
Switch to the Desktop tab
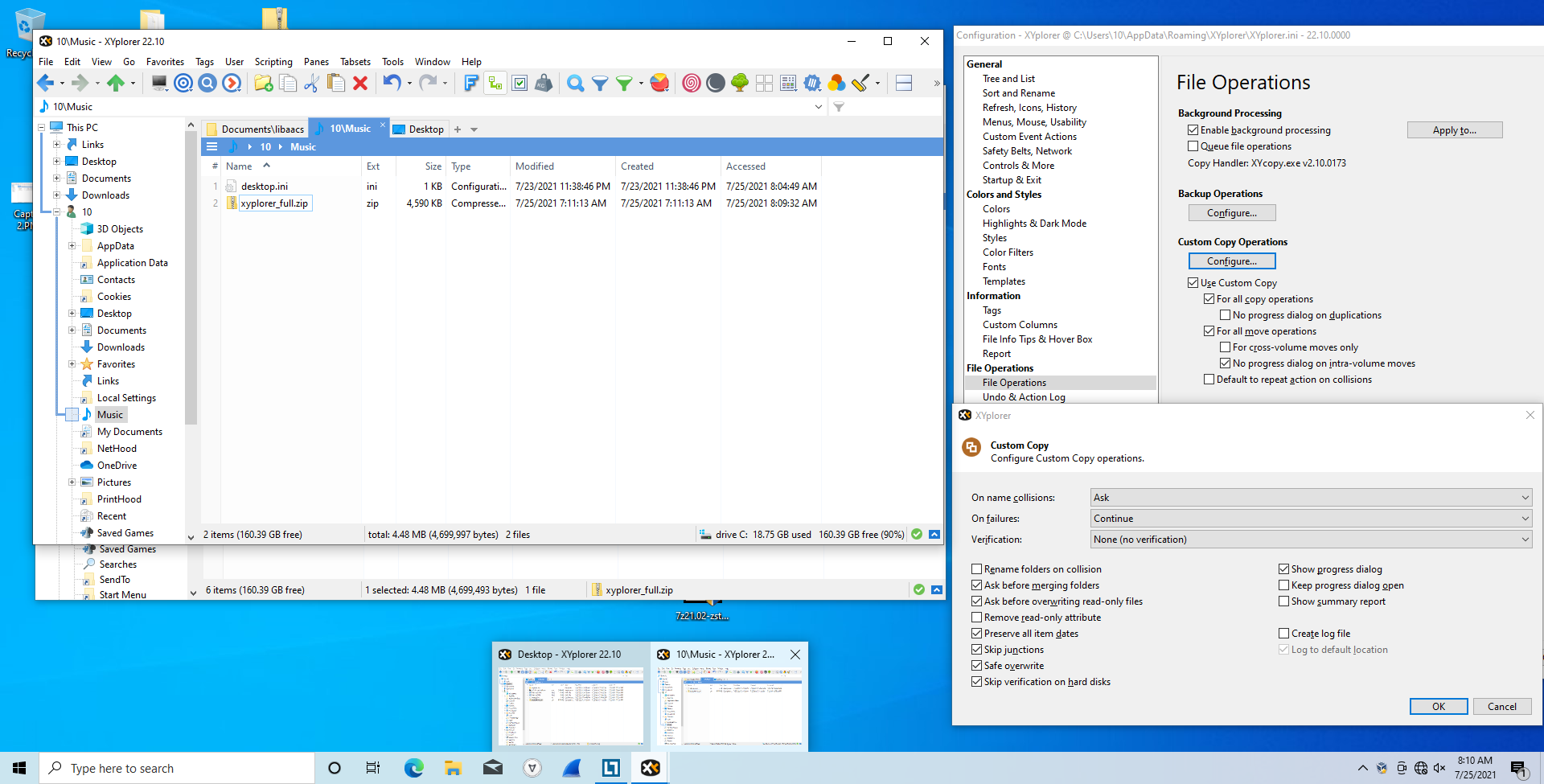419,129
